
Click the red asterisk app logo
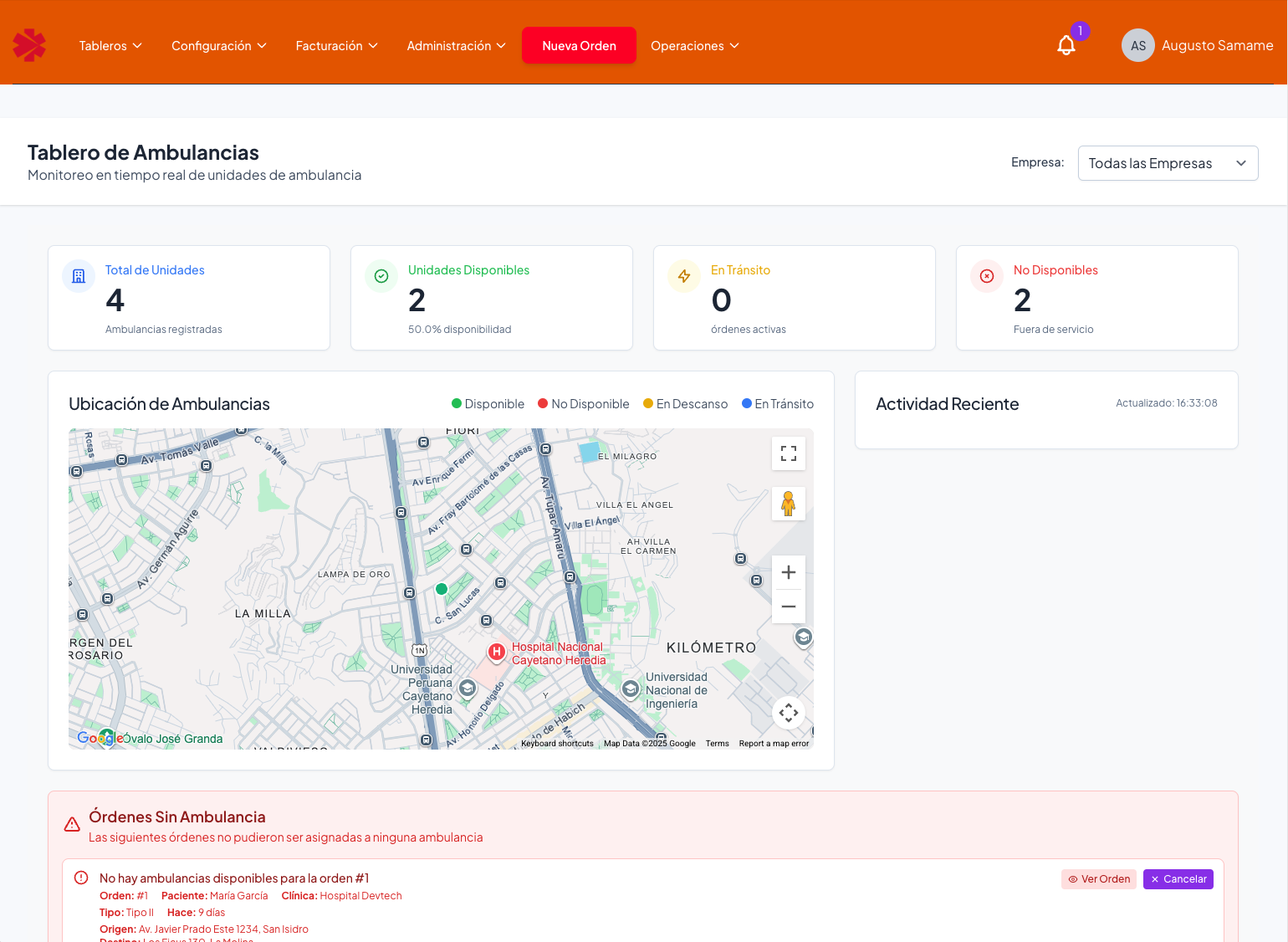pos(29,45)
